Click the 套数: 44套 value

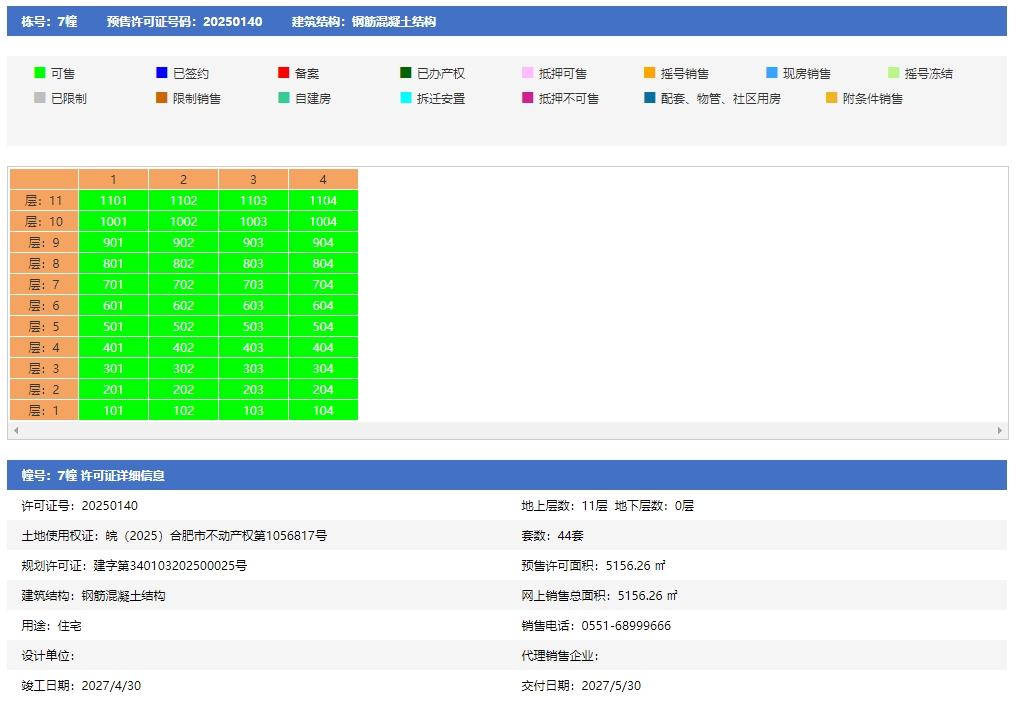(553, 535)
